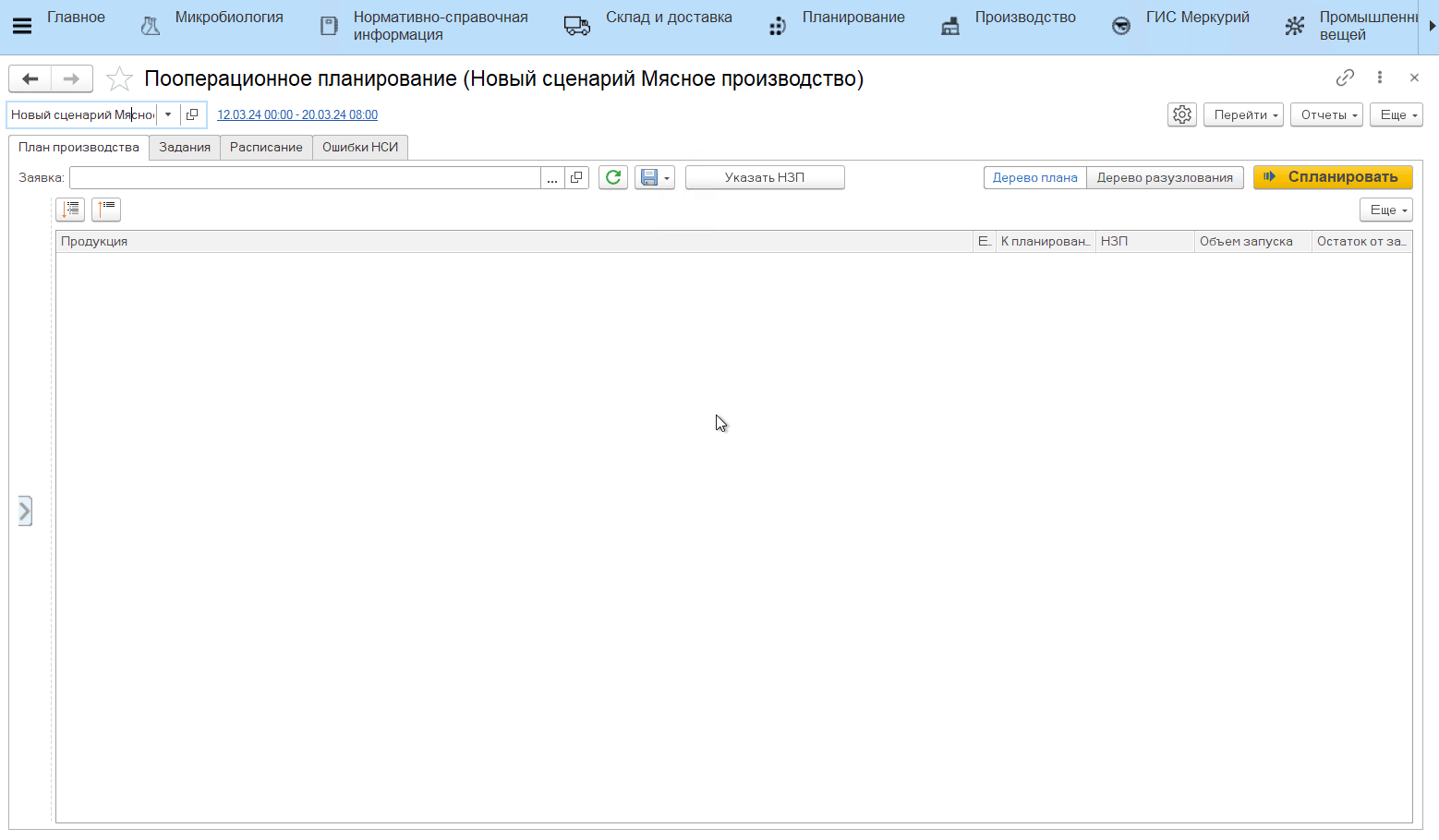
Task: Switch to Дерево разузлования view
Action: [x=1164, y=177]
